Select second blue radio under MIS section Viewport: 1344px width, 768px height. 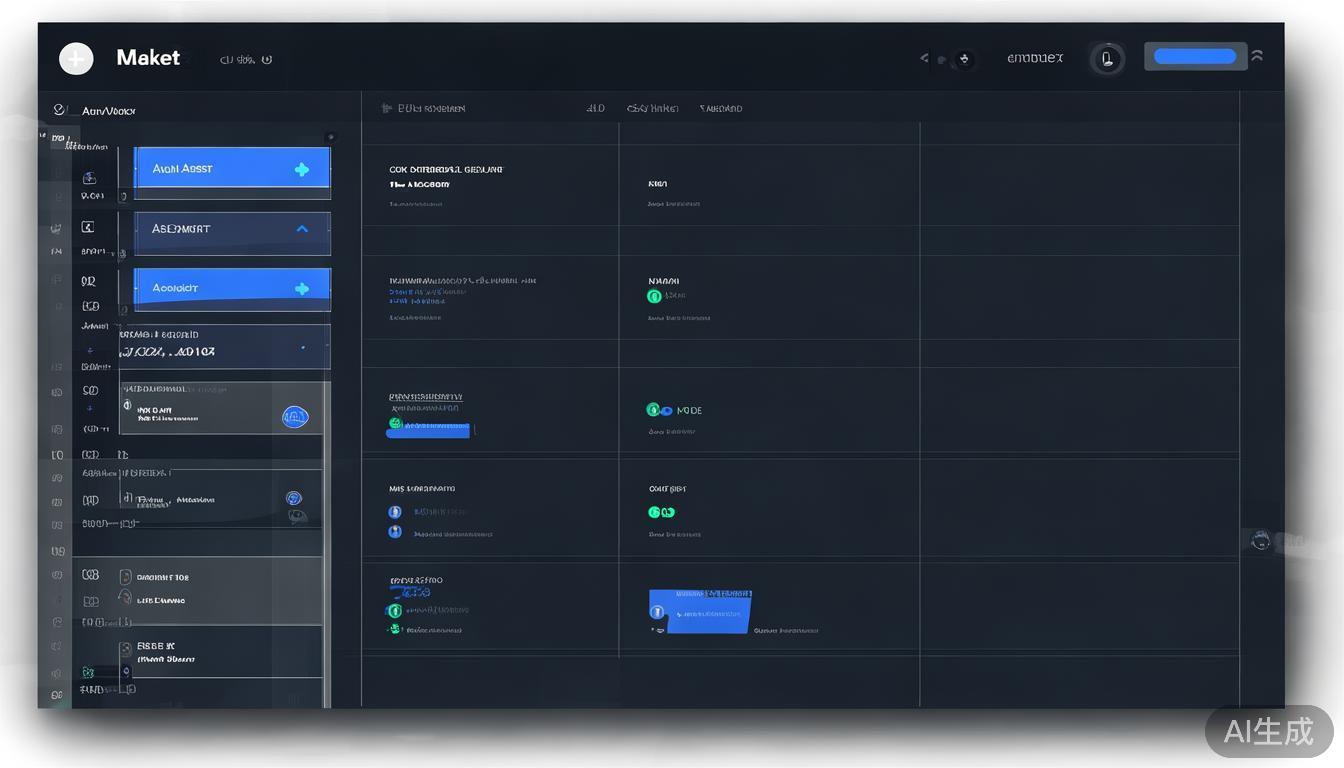395,532
